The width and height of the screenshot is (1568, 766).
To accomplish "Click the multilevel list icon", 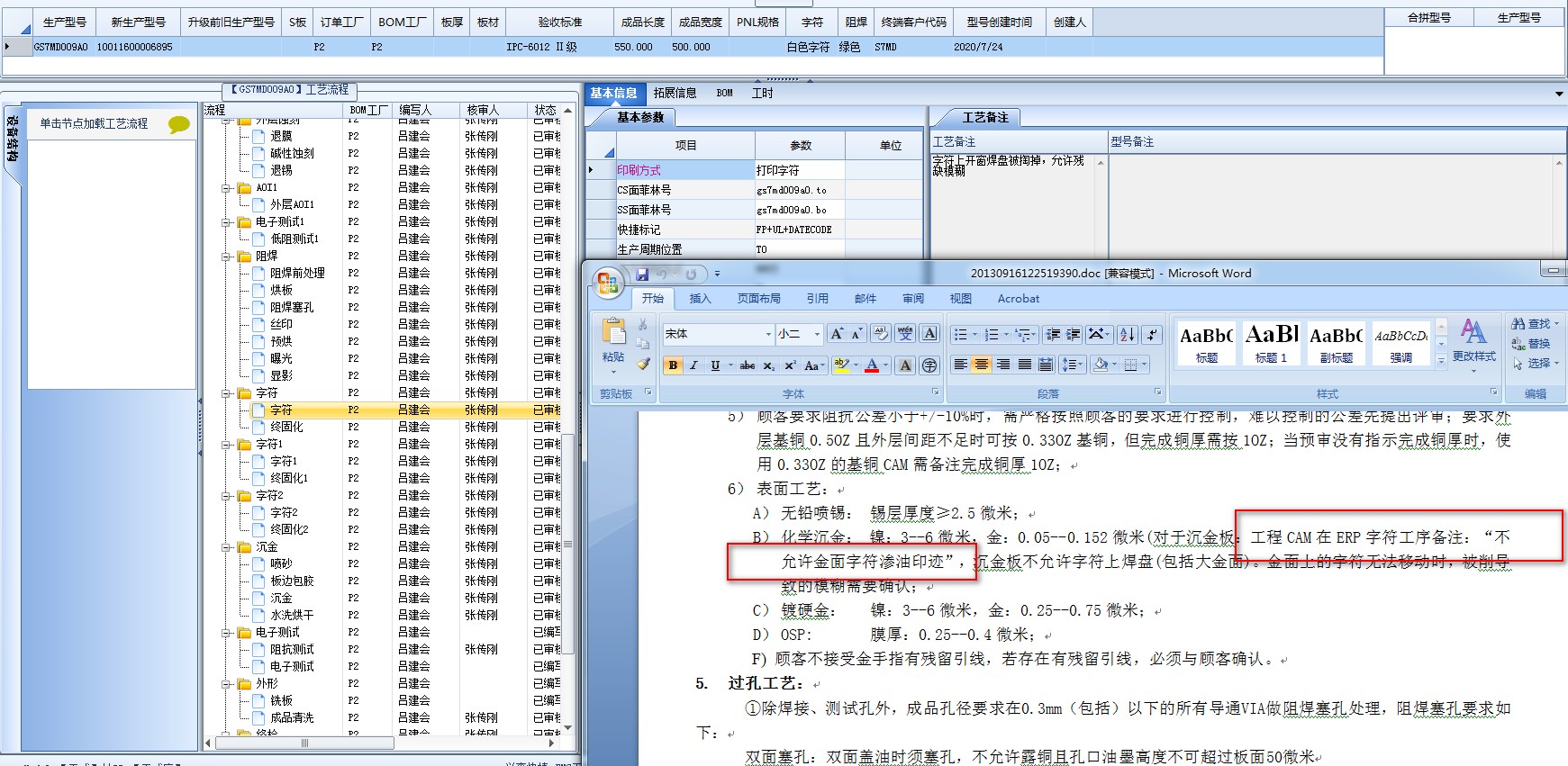I will [x=1025, y=335].
